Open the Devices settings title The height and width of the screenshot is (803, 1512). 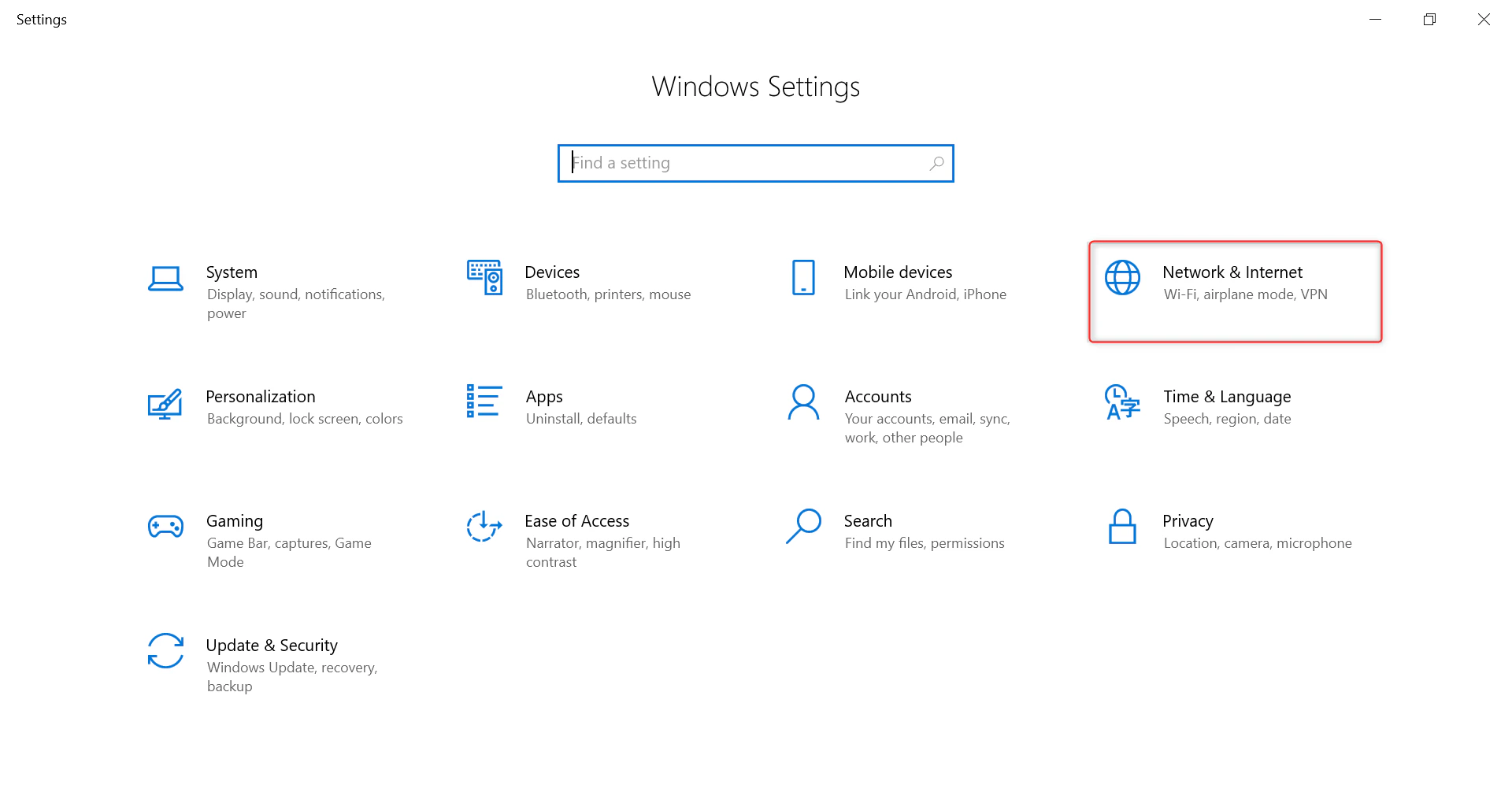coord(552,272)
